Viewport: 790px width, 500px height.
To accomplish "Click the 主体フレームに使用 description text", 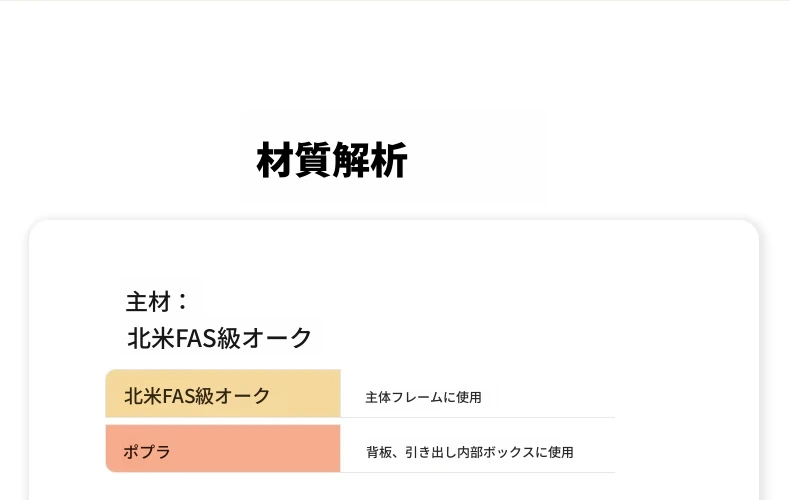I will (423, 397).
